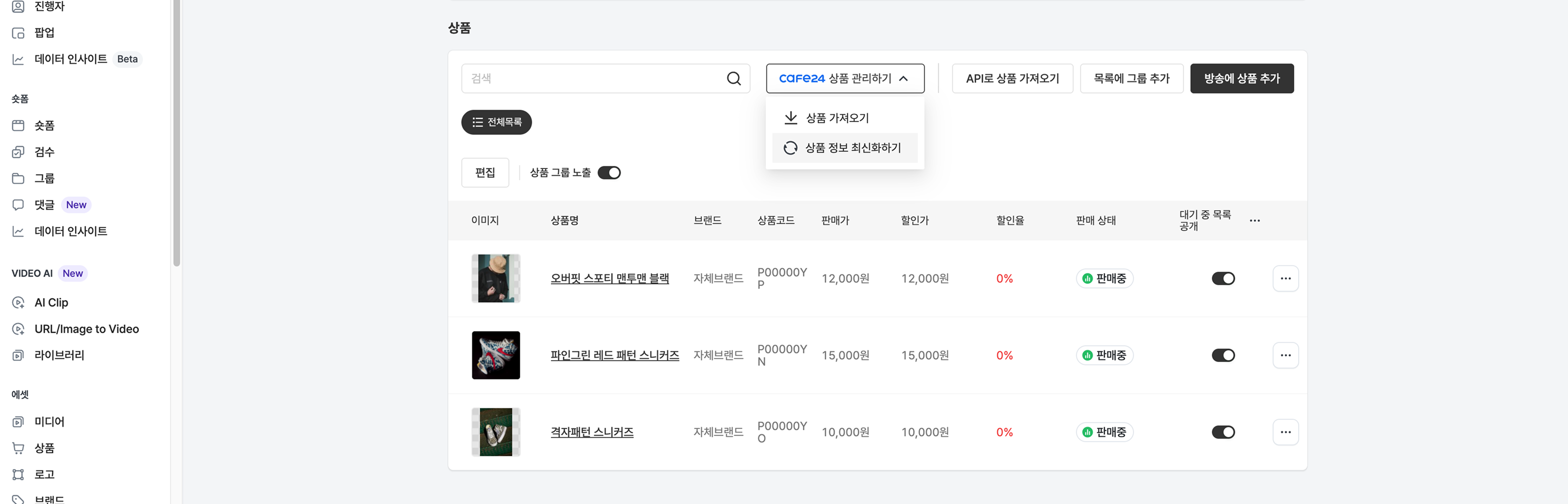1568x504 pixels.
Task: Focus the 검색 input field
Action: pos(605,79)
